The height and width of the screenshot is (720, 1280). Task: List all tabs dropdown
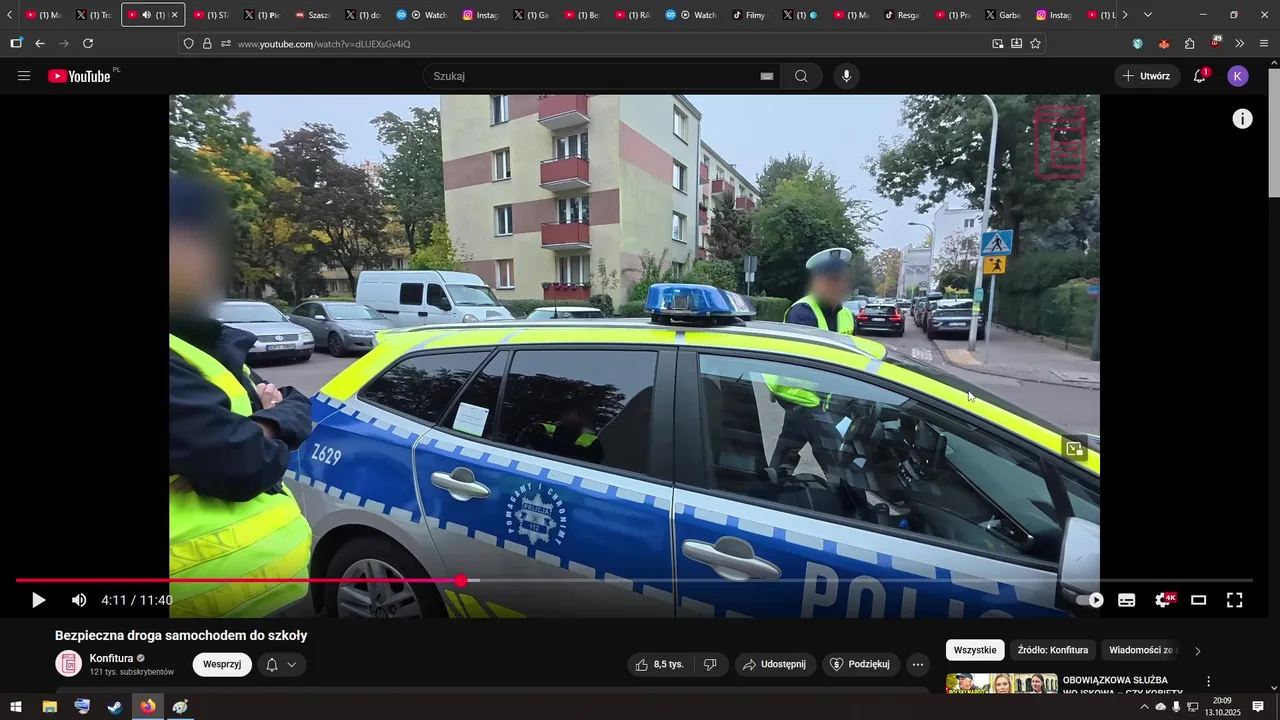click(x=1148, y=15)
